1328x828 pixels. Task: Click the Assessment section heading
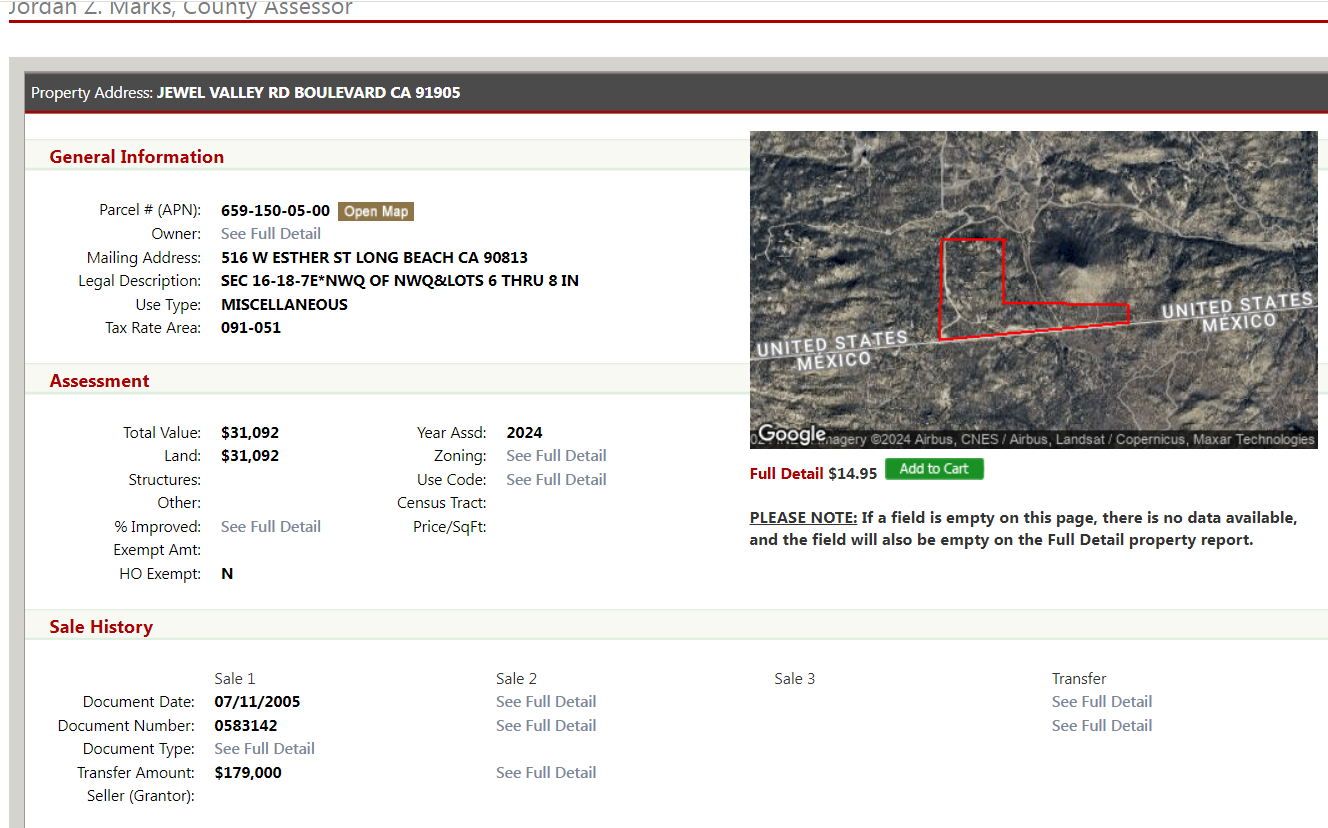click(x=99, y=381)
